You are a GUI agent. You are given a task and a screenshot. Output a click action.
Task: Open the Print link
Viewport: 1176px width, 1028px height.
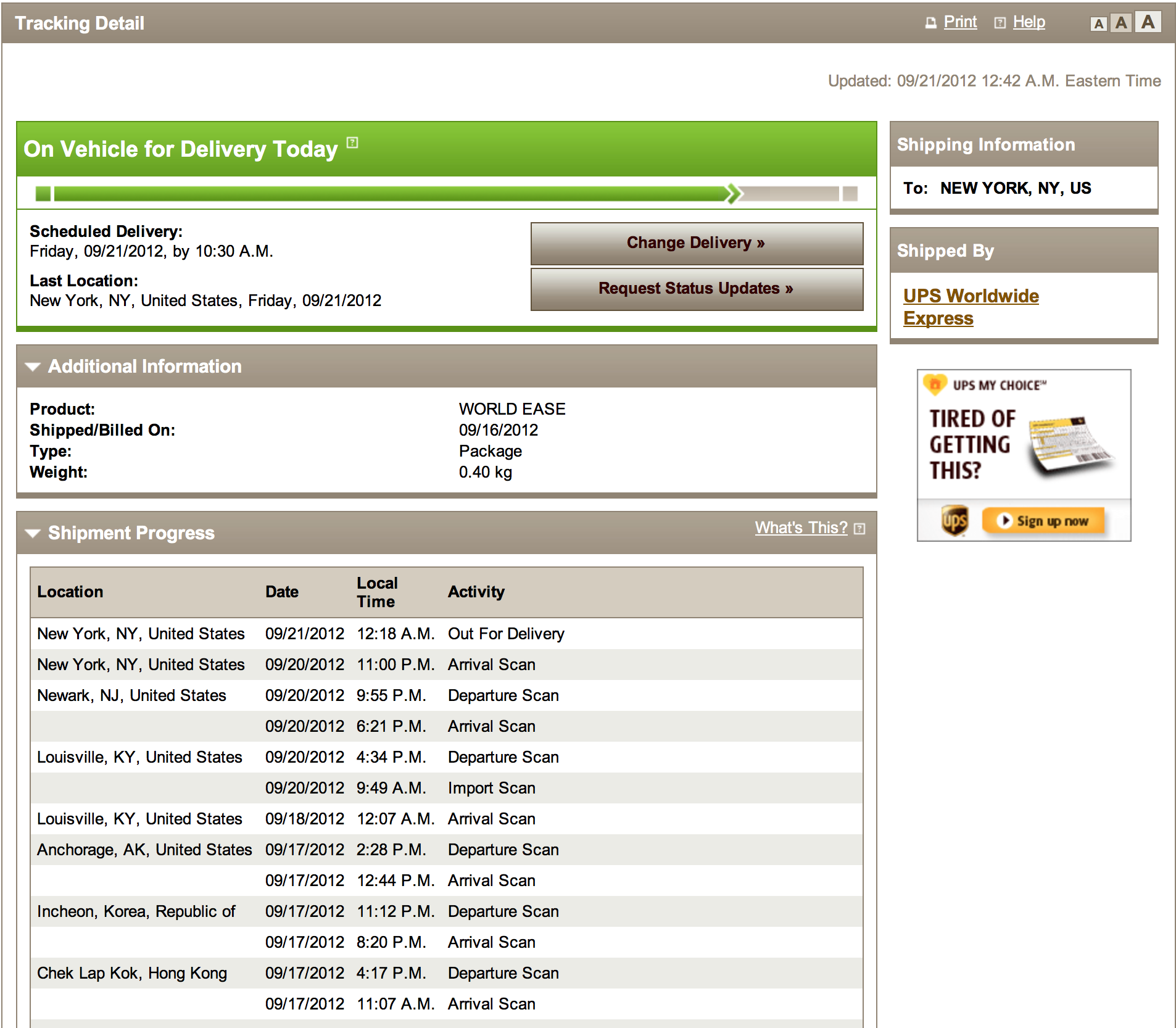pos(960,22)
